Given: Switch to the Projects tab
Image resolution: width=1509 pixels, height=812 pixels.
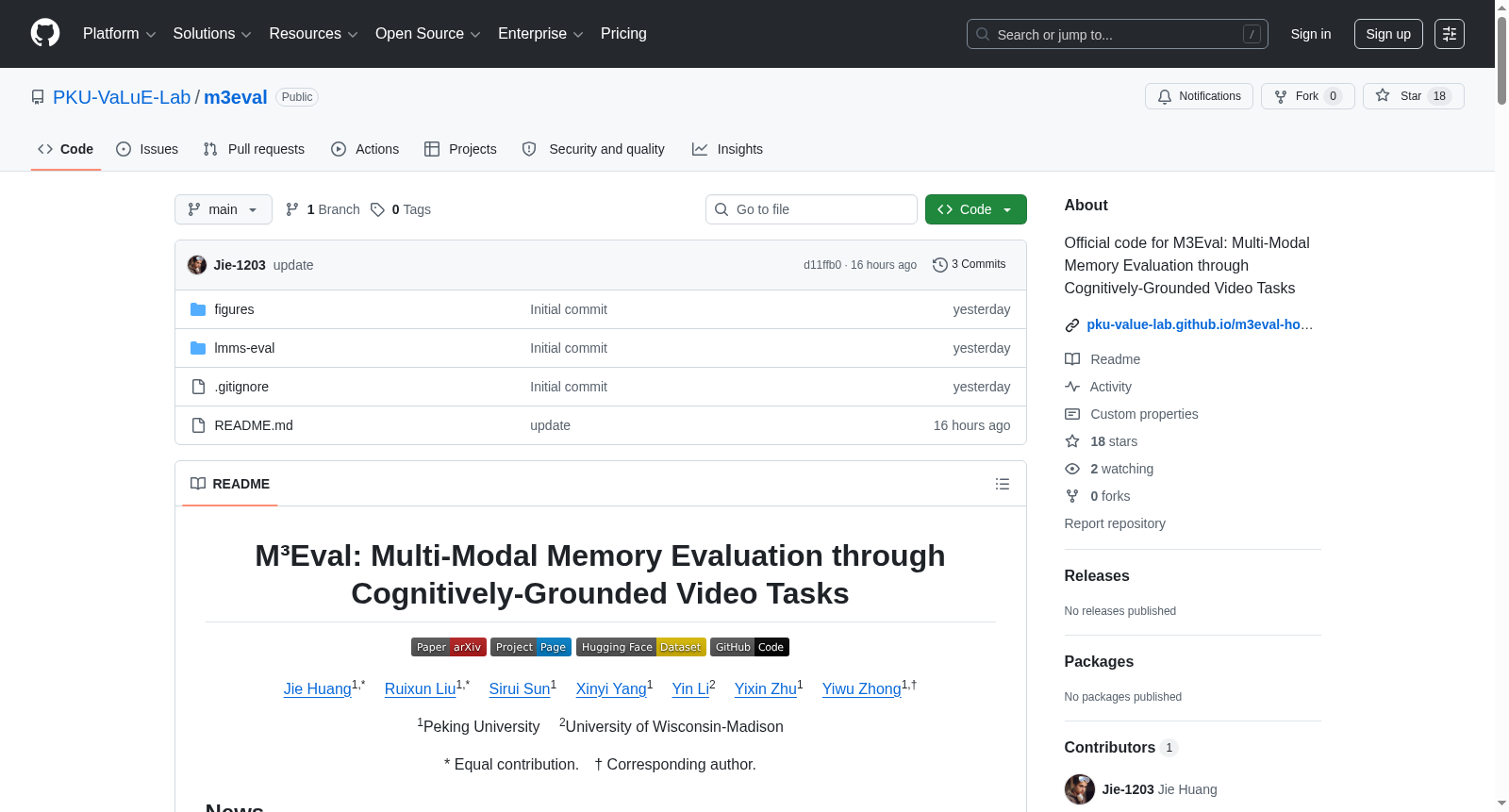Looking at the screenshot, I should [x=460, y=149].
